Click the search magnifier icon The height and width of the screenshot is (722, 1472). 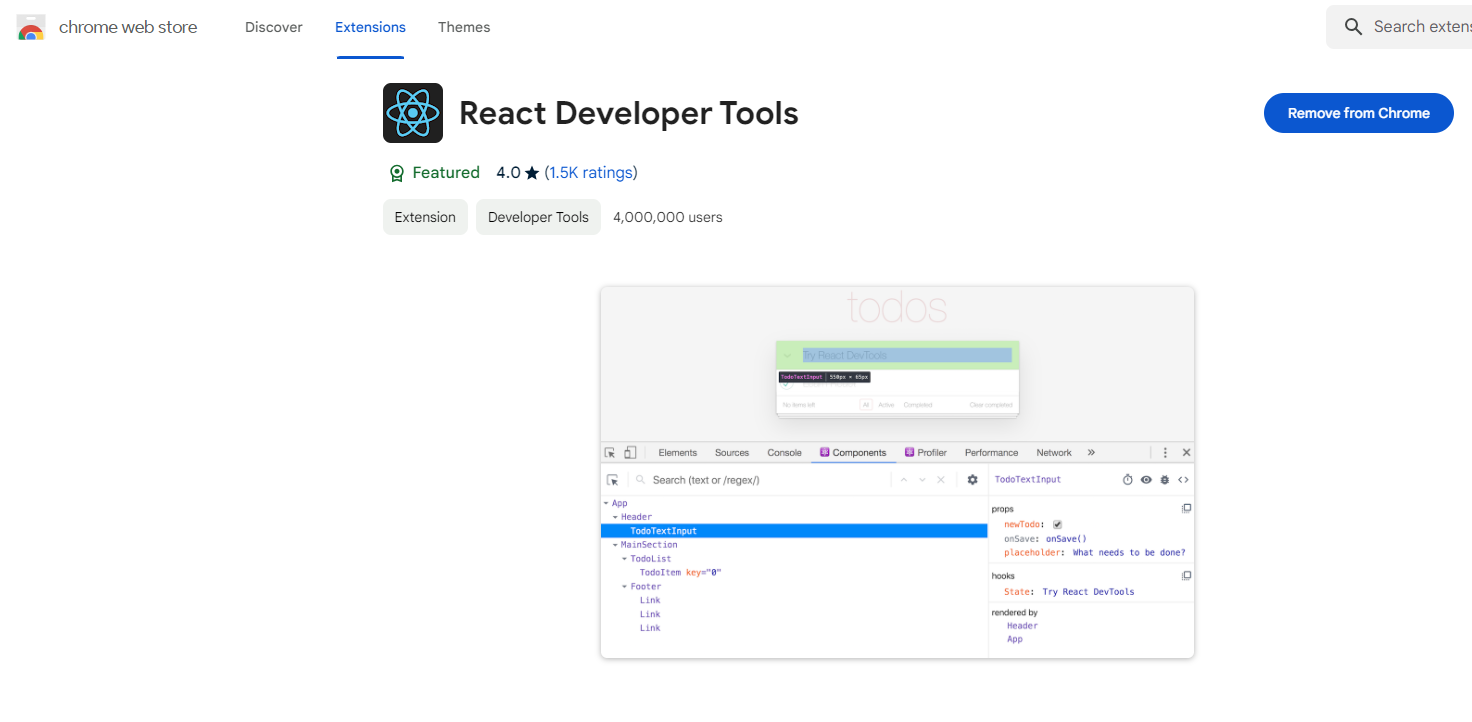tap(1354, 27)
